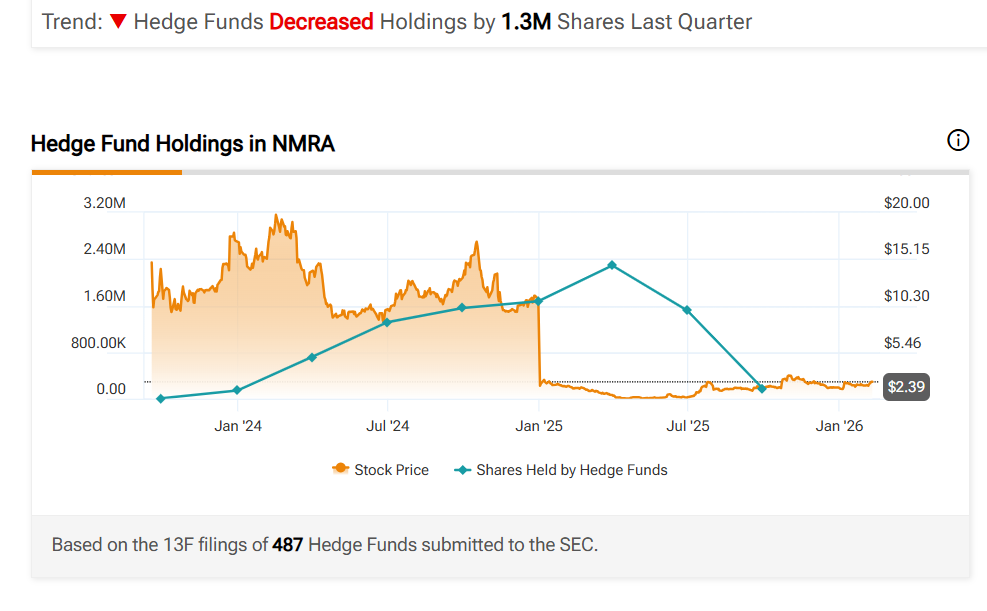Image resolution: width=987 pixels, height=611 pixels.
Task: Click the bold 1.3M shares figure
Action: (x=526, y=22)
